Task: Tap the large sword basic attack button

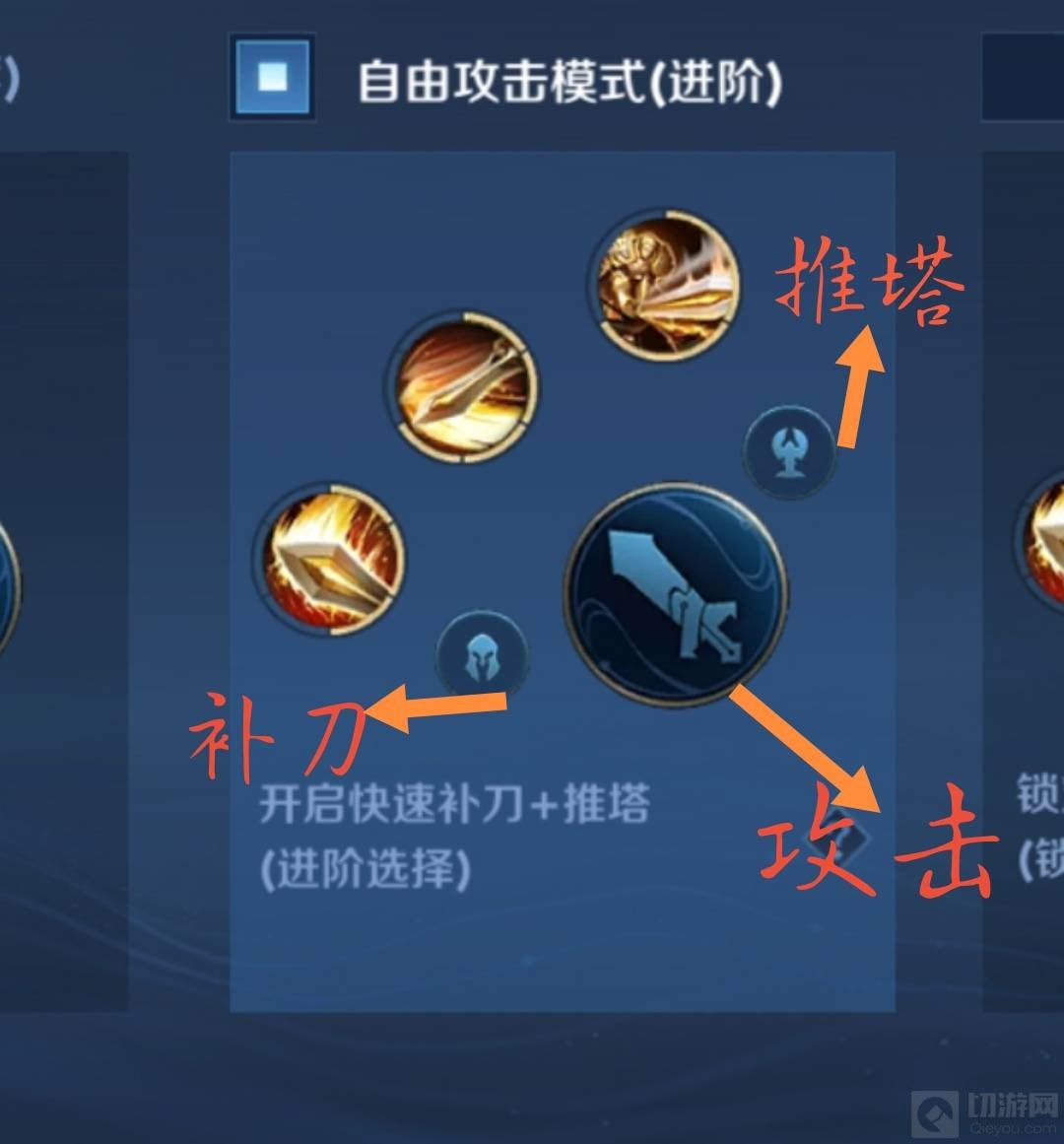Action: pos(675,594)
